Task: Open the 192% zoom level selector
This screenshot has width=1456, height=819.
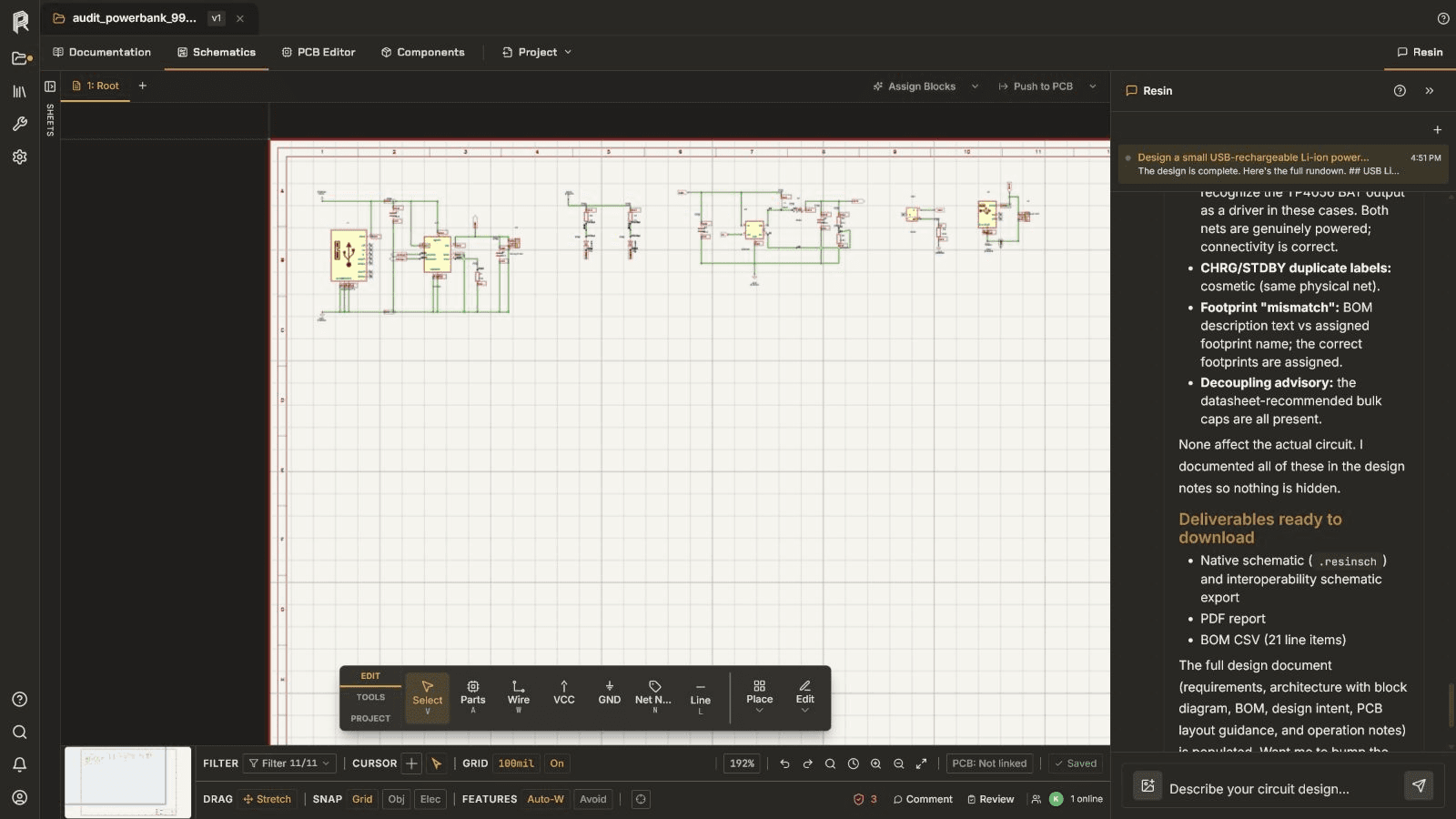Action: coord(742,763)
